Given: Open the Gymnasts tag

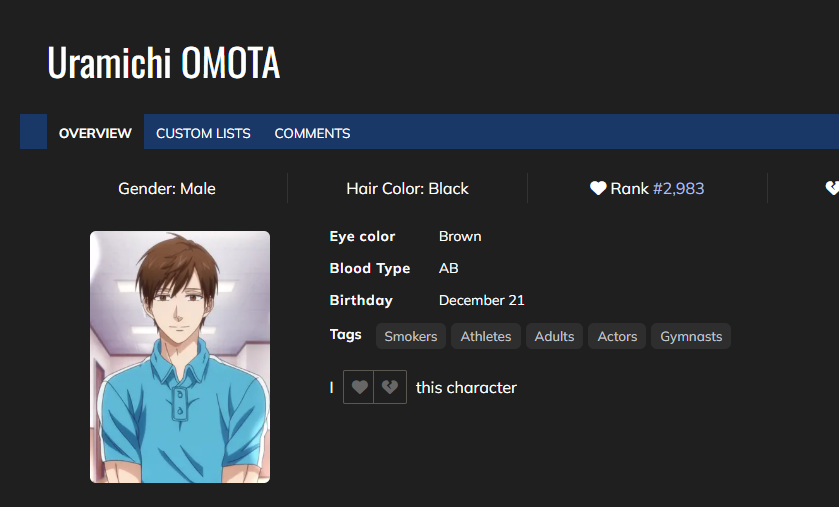Looking at the screenshot, I should pyautogui.click(x=691, y=336).
